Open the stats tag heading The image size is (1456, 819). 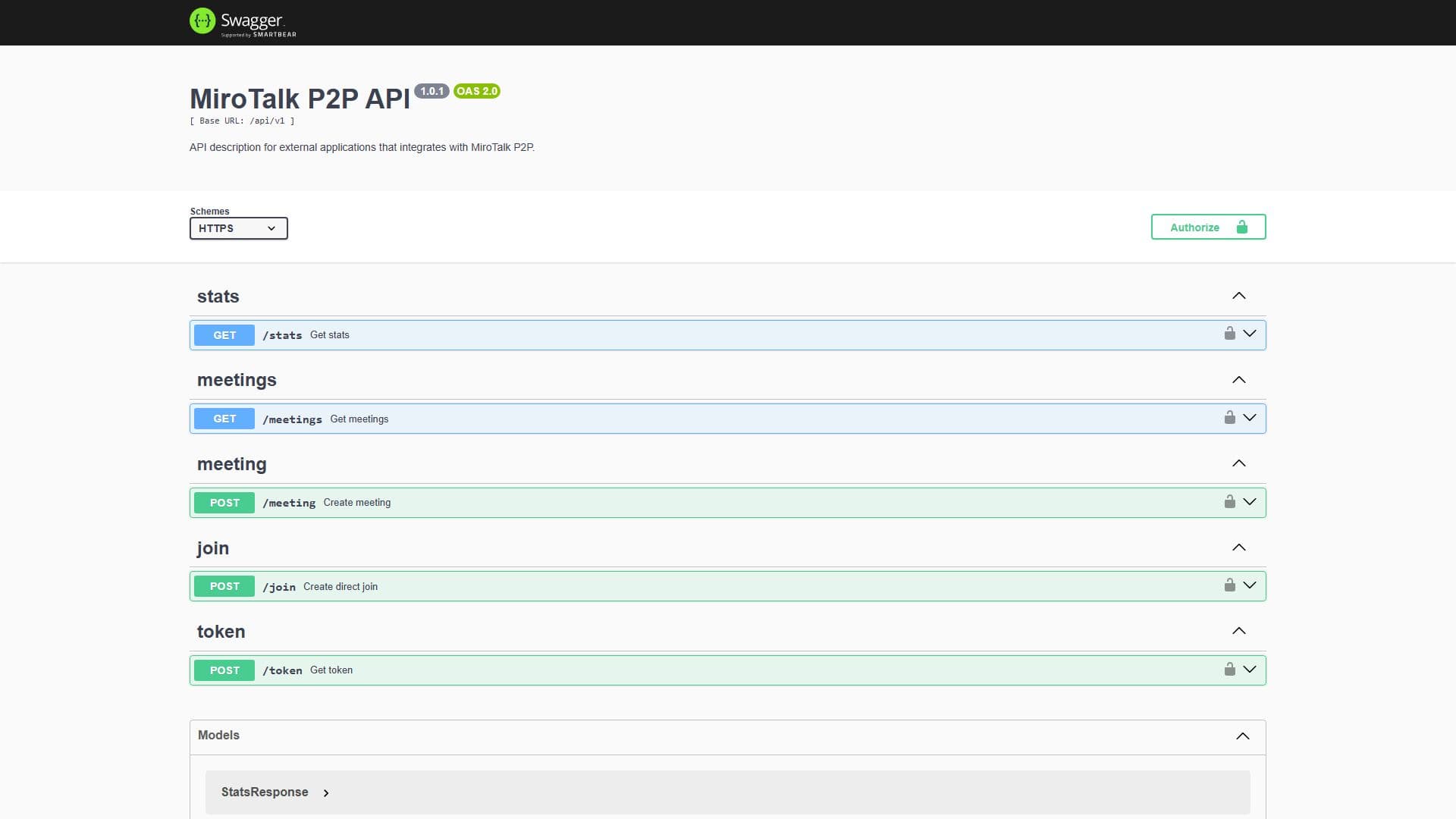(218, 297)
